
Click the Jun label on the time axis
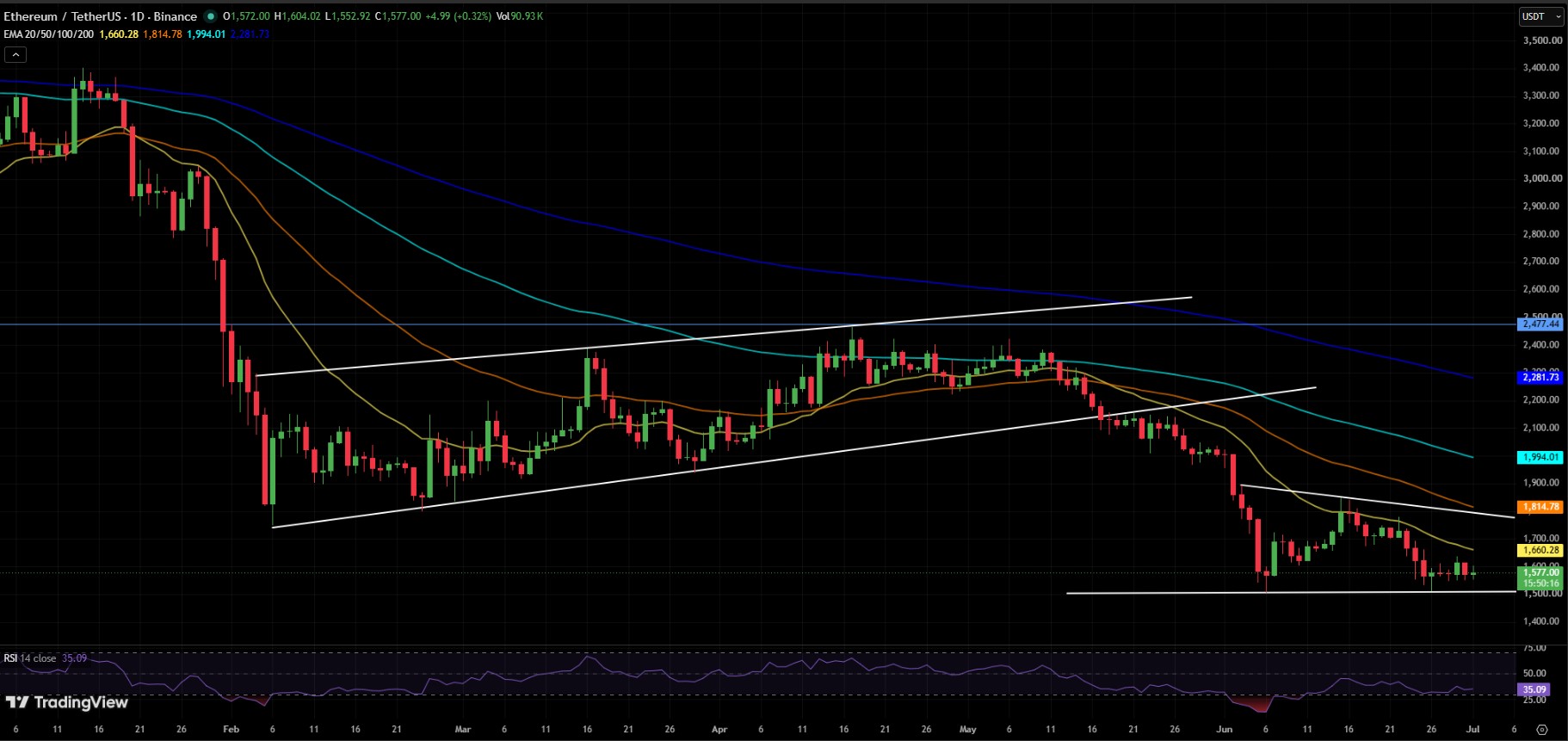tap(1224, 729)
